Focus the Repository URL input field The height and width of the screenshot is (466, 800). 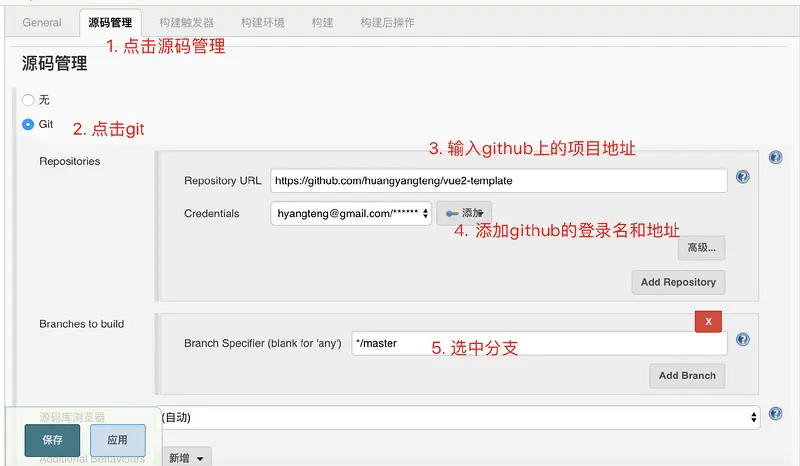(x=498, y=181)
